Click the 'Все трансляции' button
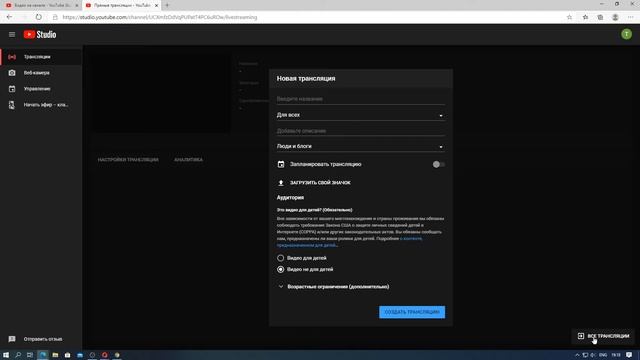 coord(603,336)
